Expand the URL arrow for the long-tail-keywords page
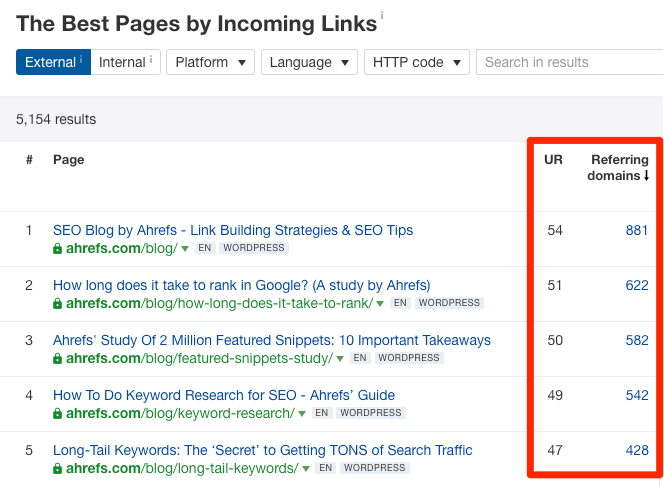 click(x=305, y=469)
